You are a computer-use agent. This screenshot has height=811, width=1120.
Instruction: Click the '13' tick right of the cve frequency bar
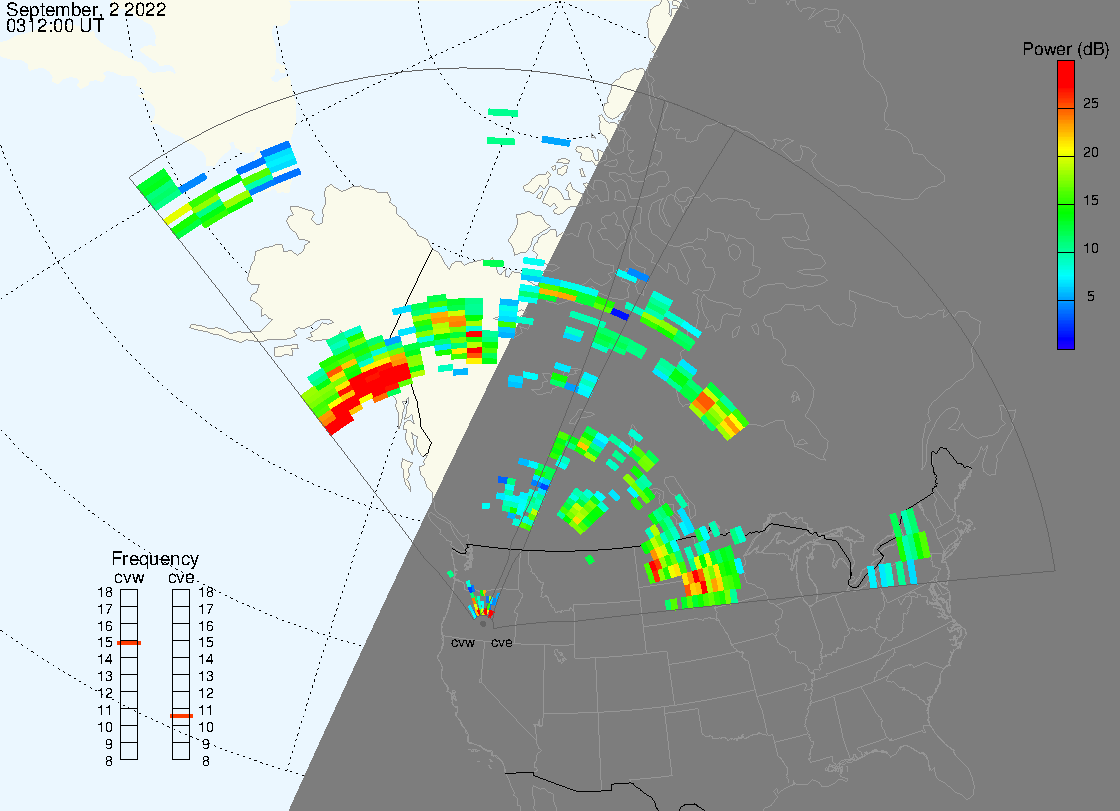[206, 677]
